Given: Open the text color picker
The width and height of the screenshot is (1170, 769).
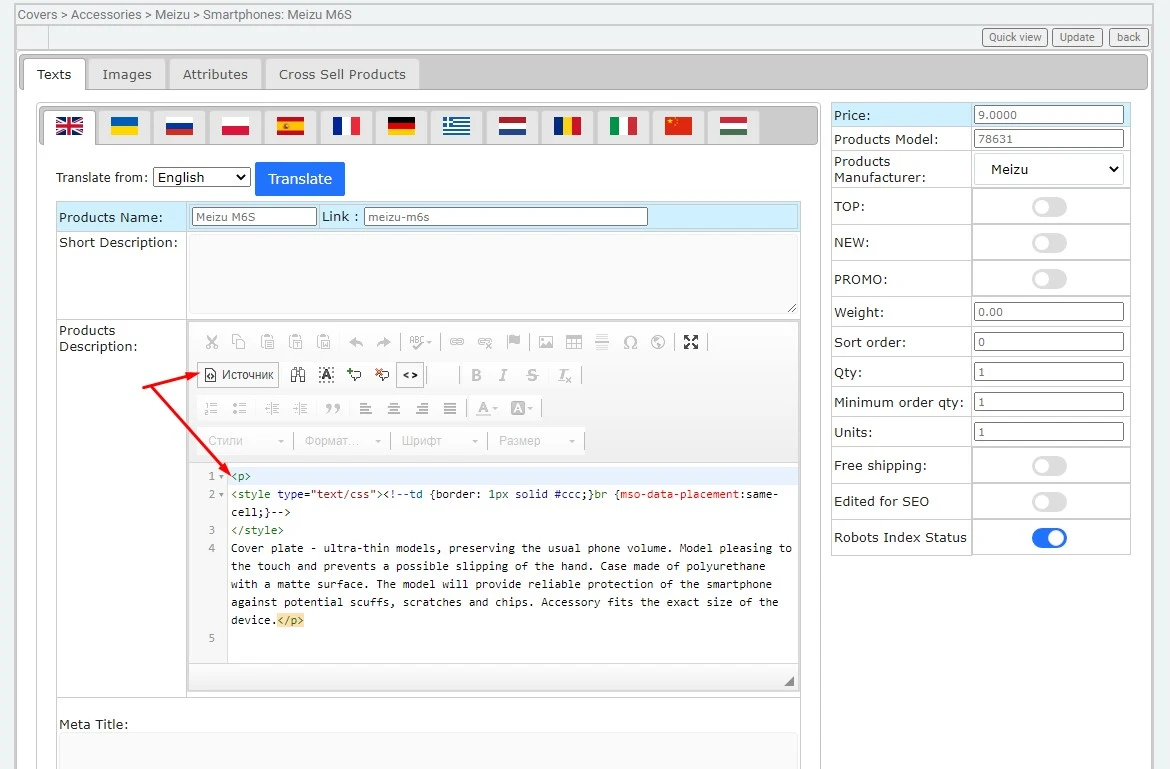Looking at the screenshot, I should tap(484, 407).
